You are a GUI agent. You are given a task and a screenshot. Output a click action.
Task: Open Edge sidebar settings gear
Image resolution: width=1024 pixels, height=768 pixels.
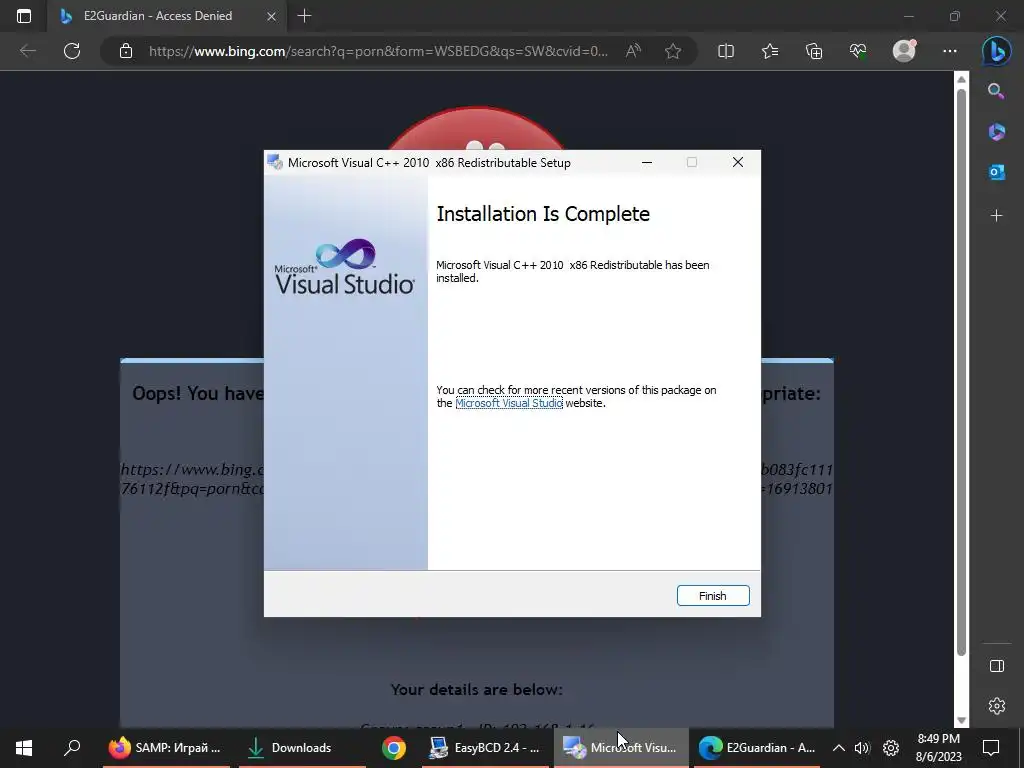(996, 706)
